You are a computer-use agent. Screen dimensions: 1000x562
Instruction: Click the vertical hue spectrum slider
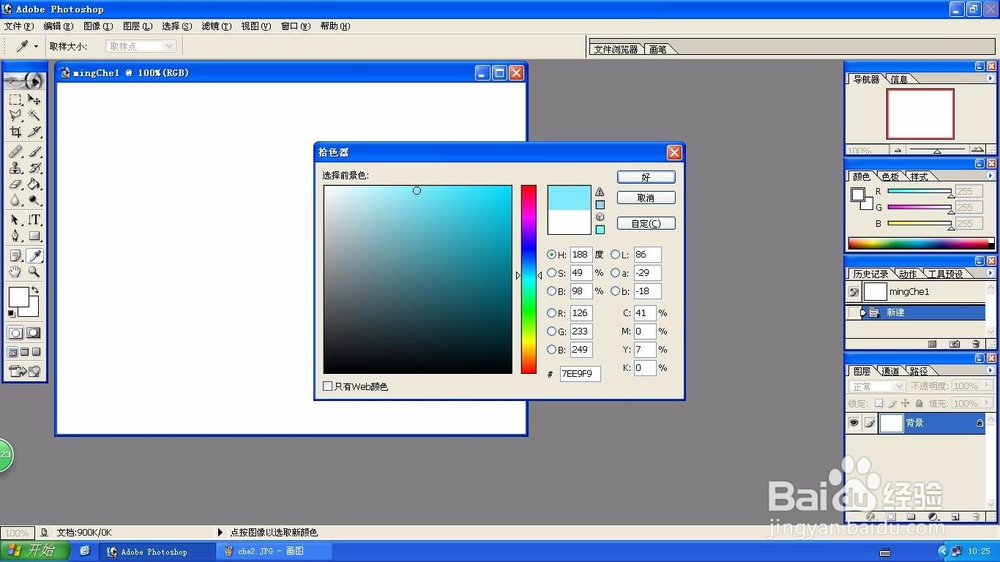[529, 279]
